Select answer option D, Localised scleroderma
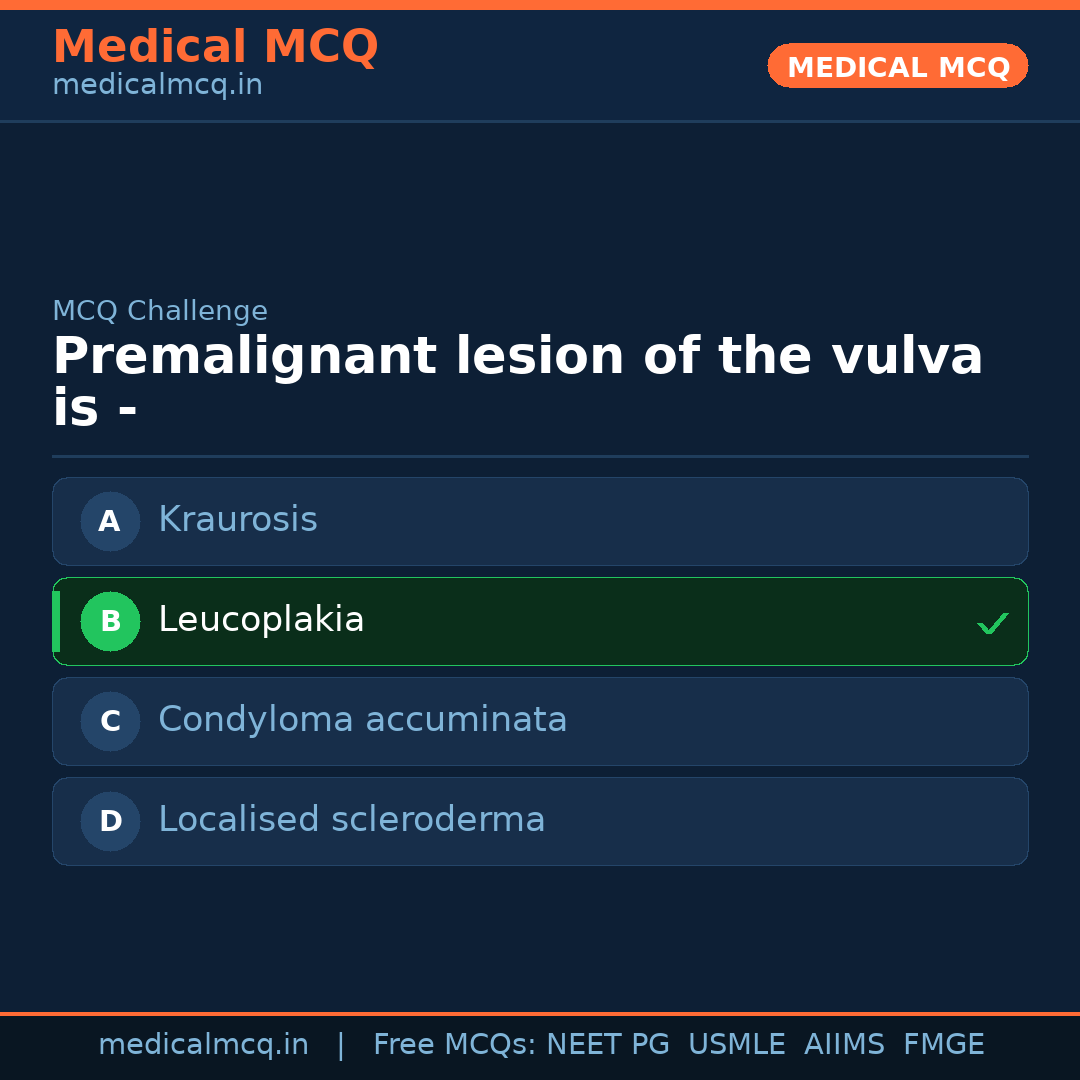Screen dimensions: 1080x1080 [540, 821]
